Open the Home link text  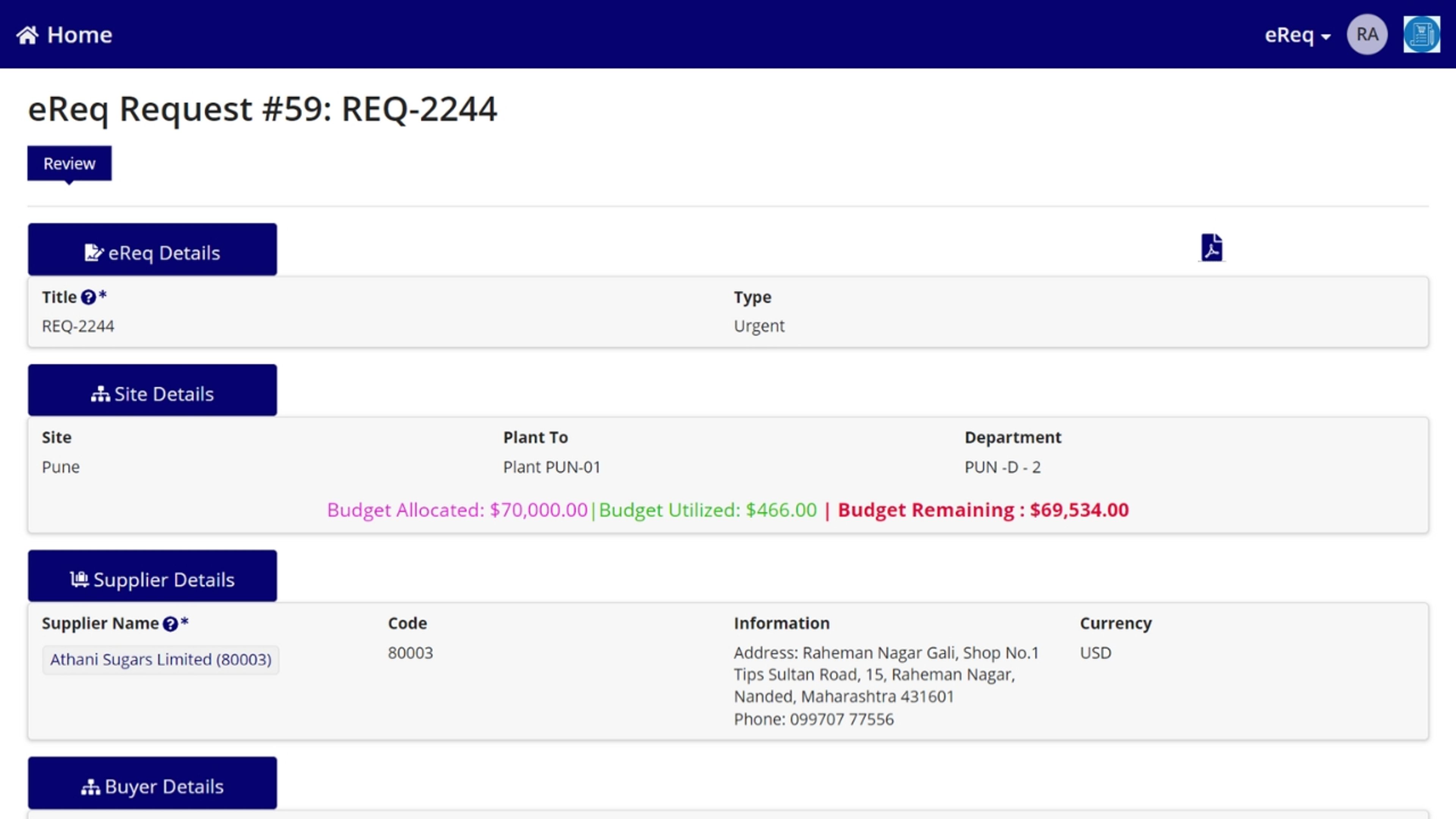coord(80,35)
